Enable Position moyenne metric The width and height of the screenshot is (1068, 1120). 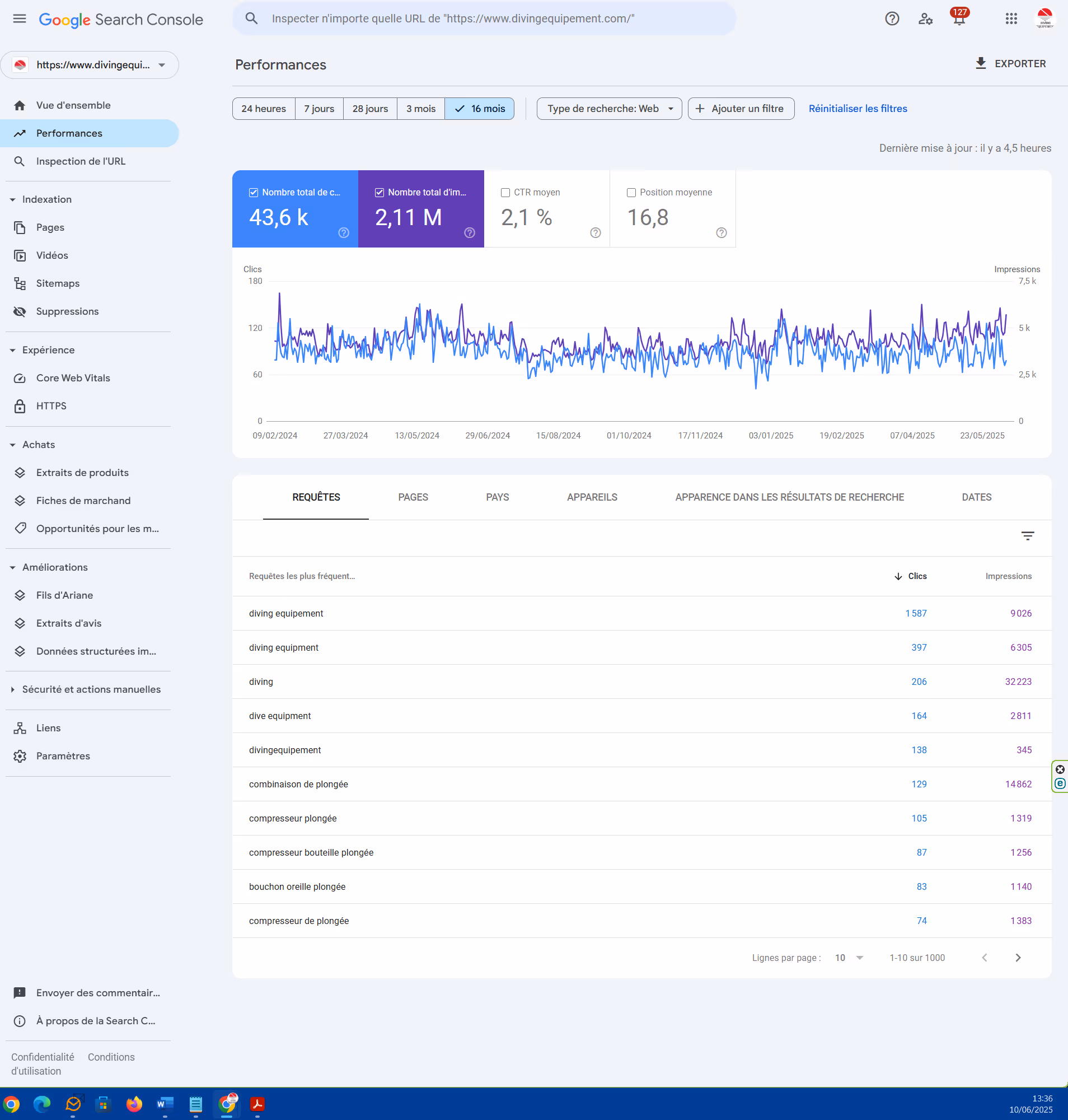(x=631, y=193)
